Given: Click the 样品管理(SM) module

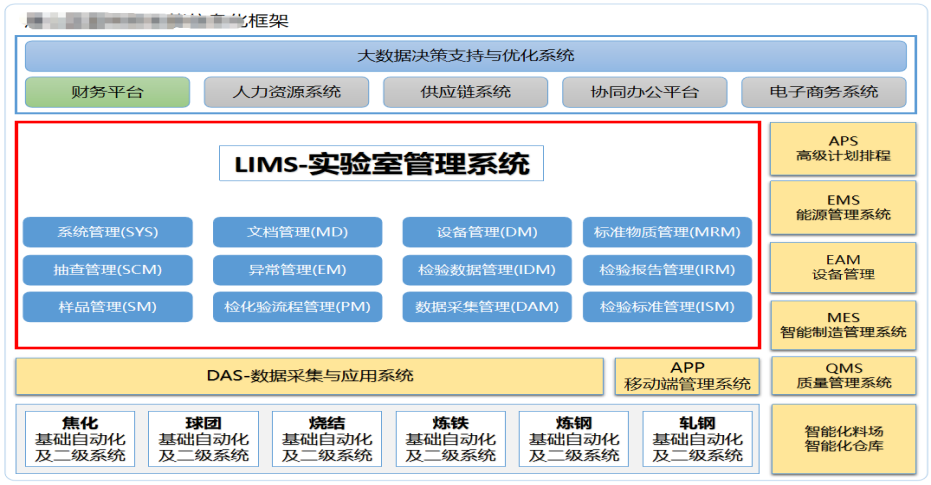Looking at the screenshot, I should pyautogui.click(x=107, y=307).
